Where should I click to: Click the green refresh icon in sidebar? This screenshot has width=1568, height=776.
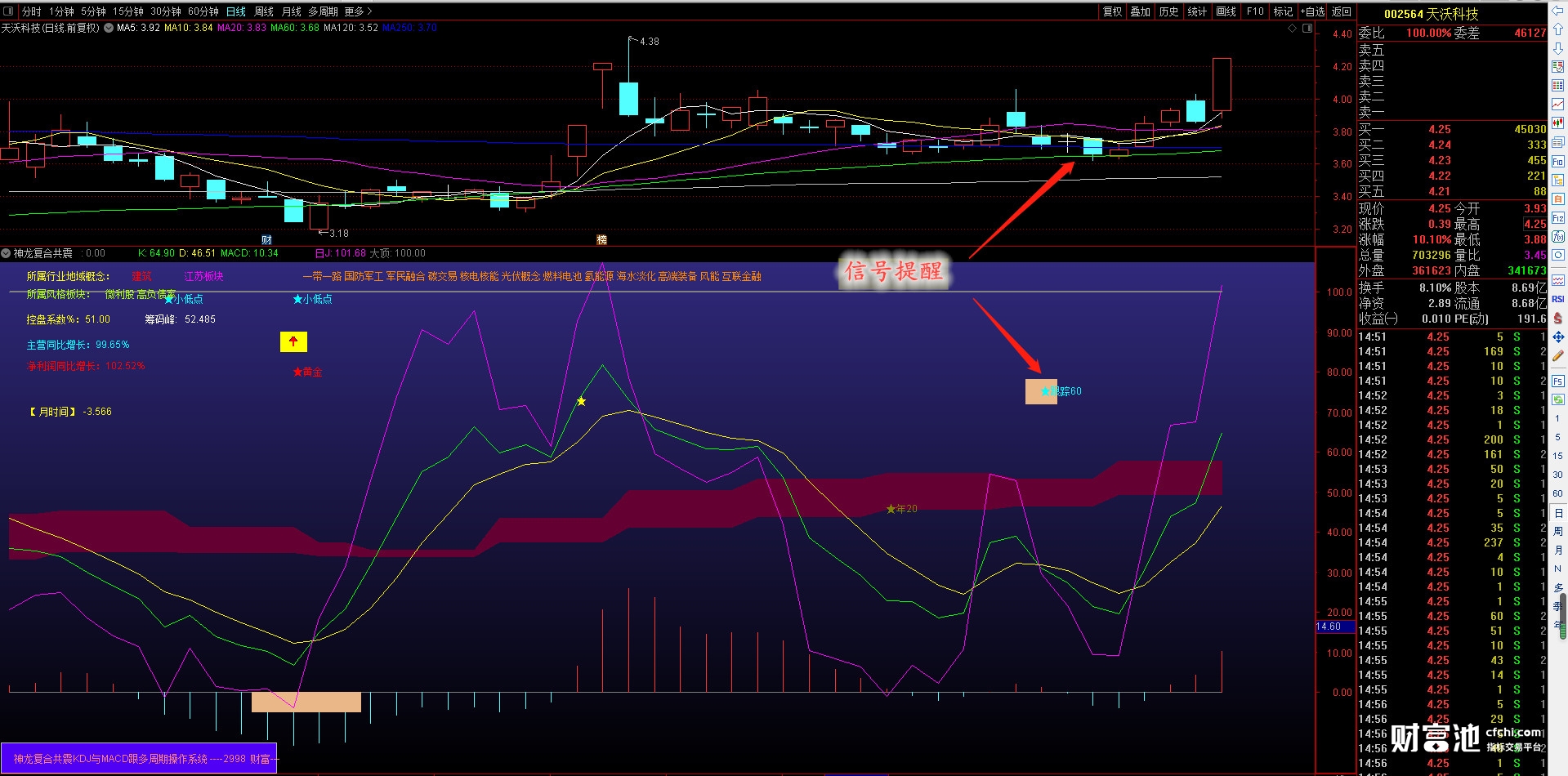click(1557, 399)
